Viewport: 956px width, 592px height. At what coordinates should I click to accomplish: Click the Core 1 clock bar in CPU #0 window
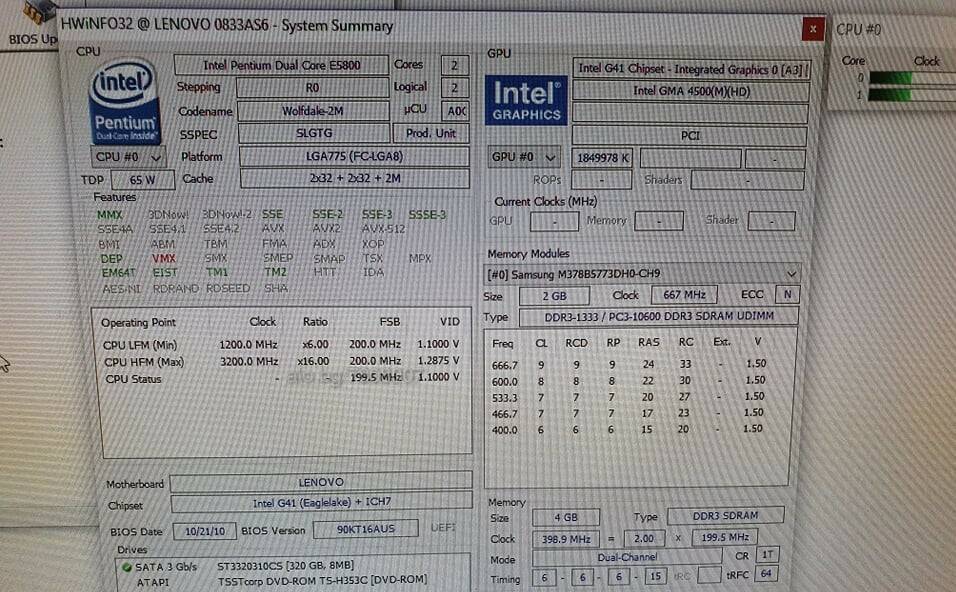[x=911, y=95]
